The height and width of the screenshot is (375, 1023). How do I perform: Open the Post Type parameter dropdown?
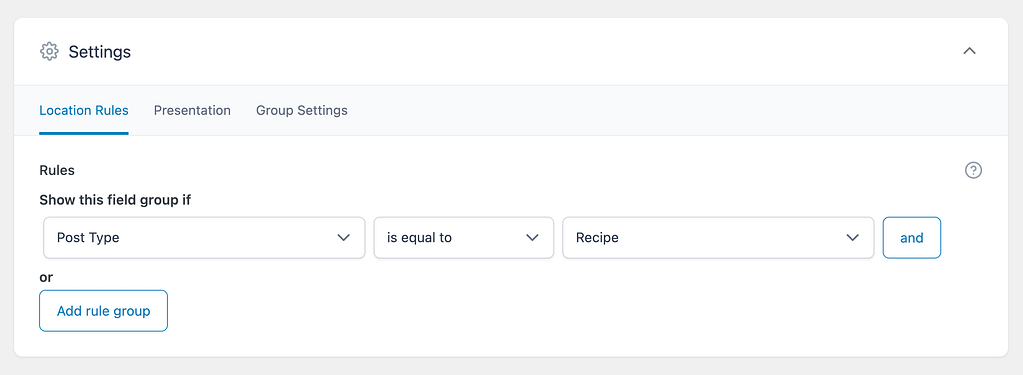coord(204,237)
